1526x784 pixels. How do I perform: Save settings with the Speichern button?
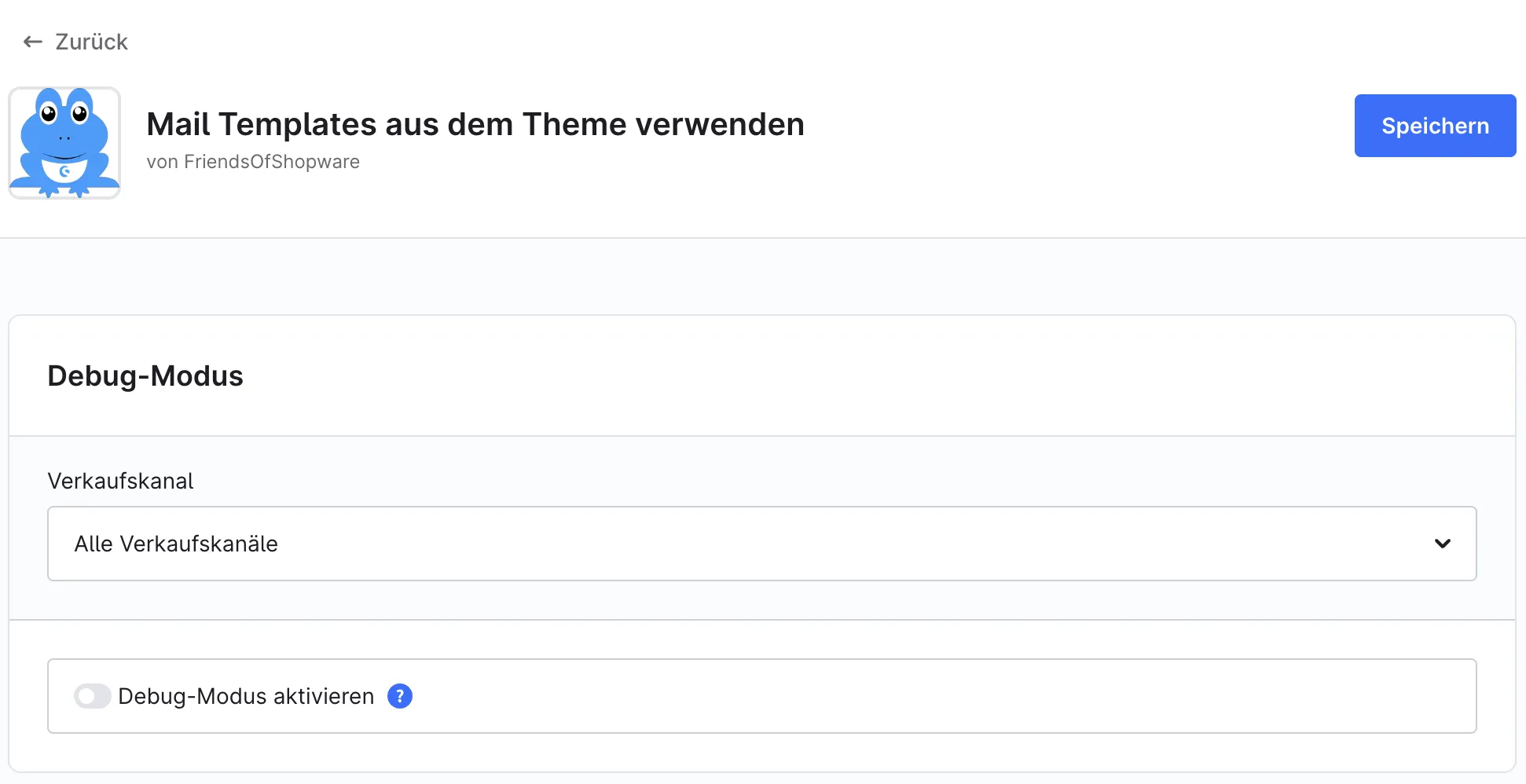(x=1435, y=126)
